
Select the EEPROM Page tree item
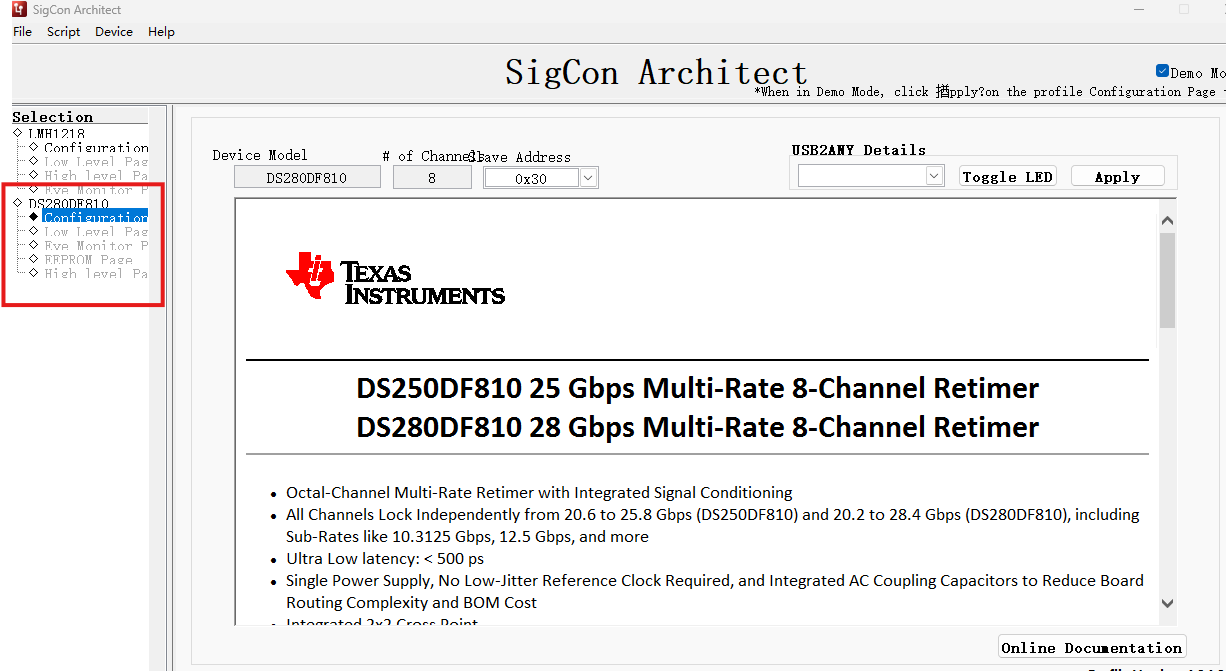pos(88,259)
